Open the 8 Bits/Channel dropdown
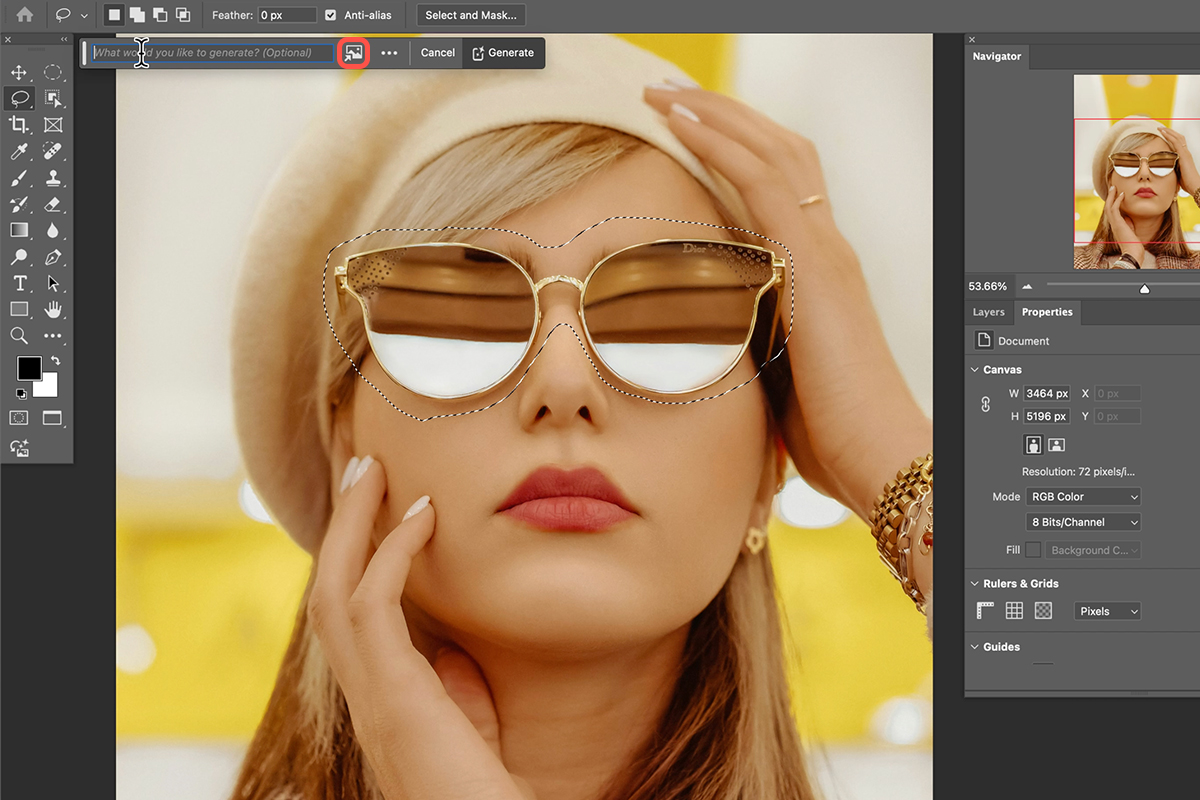This screenshot has width=1200, height=800. click(1083, 521)
